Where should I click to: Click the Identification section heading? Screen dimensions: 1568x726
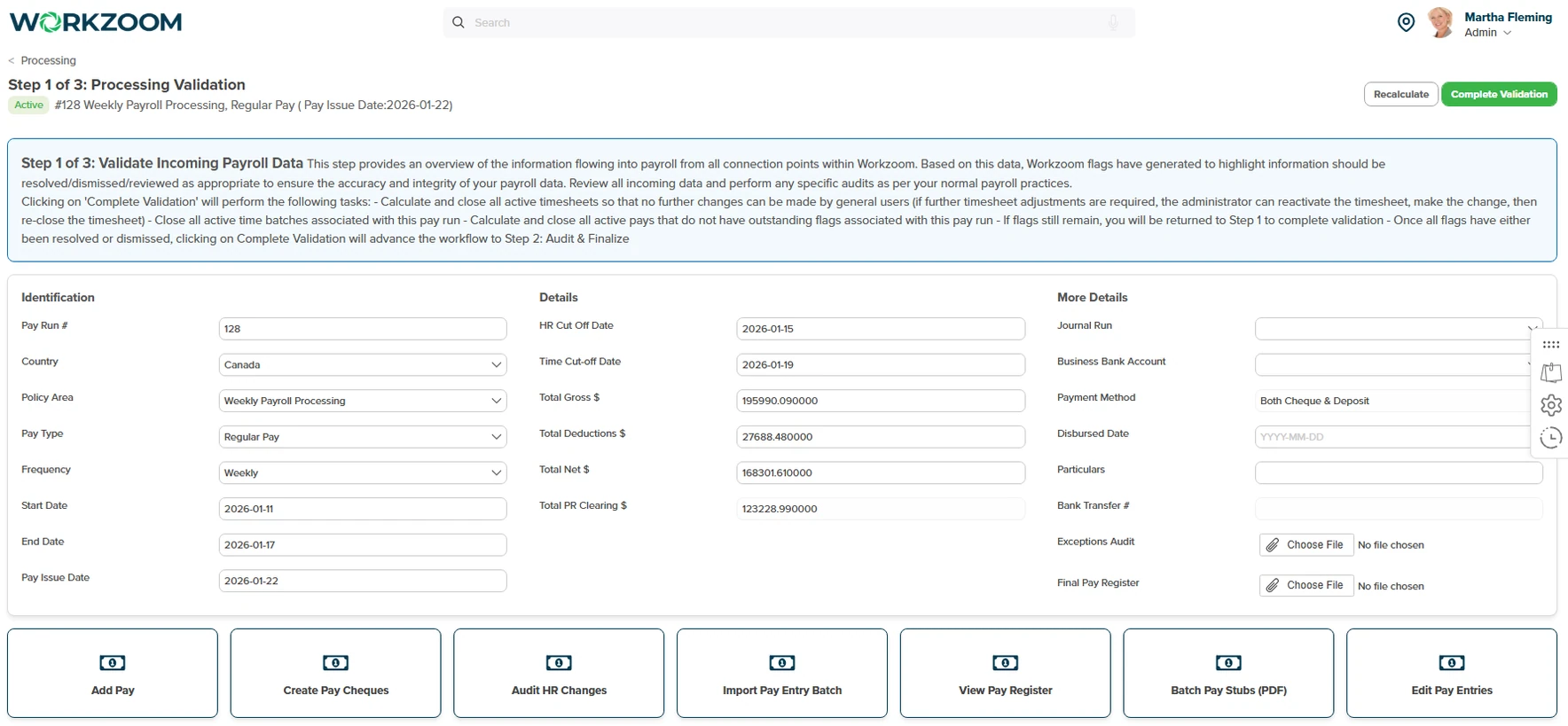(x=58, y=298)
